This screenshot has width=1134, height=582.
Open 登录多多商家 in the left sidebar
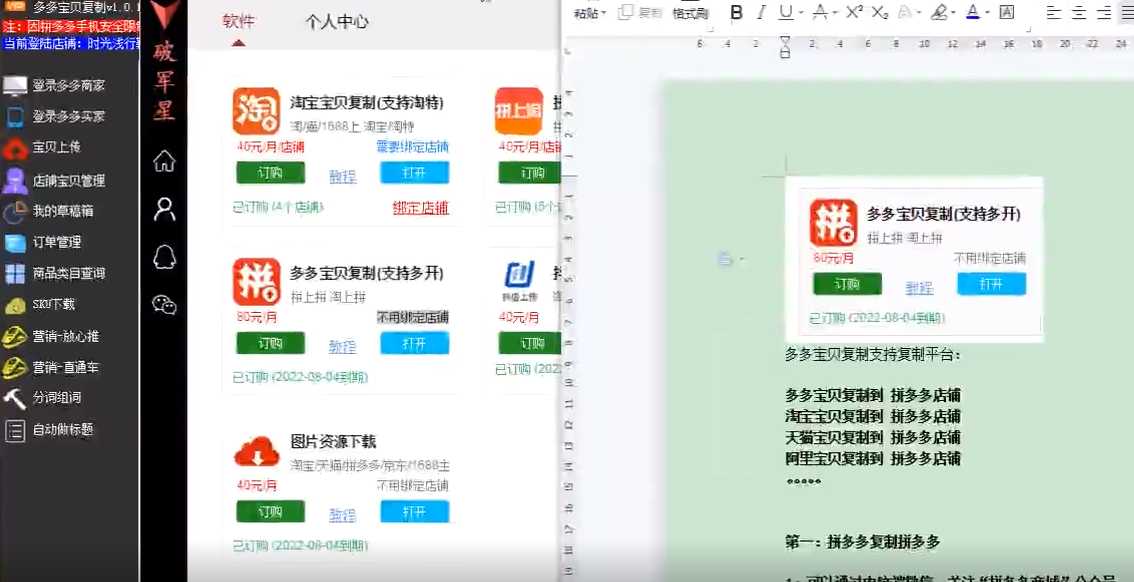click(x=55, y=85)
